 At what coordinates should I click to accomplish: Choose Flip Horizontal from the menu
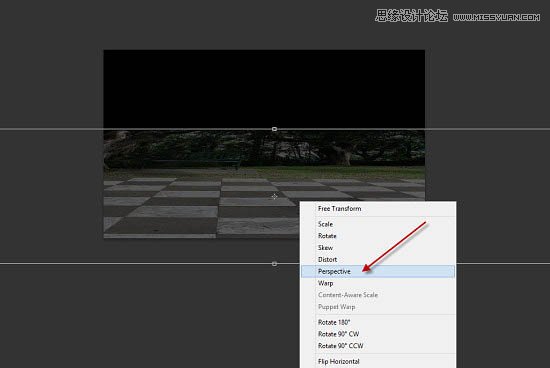click(x=378, y=361)
